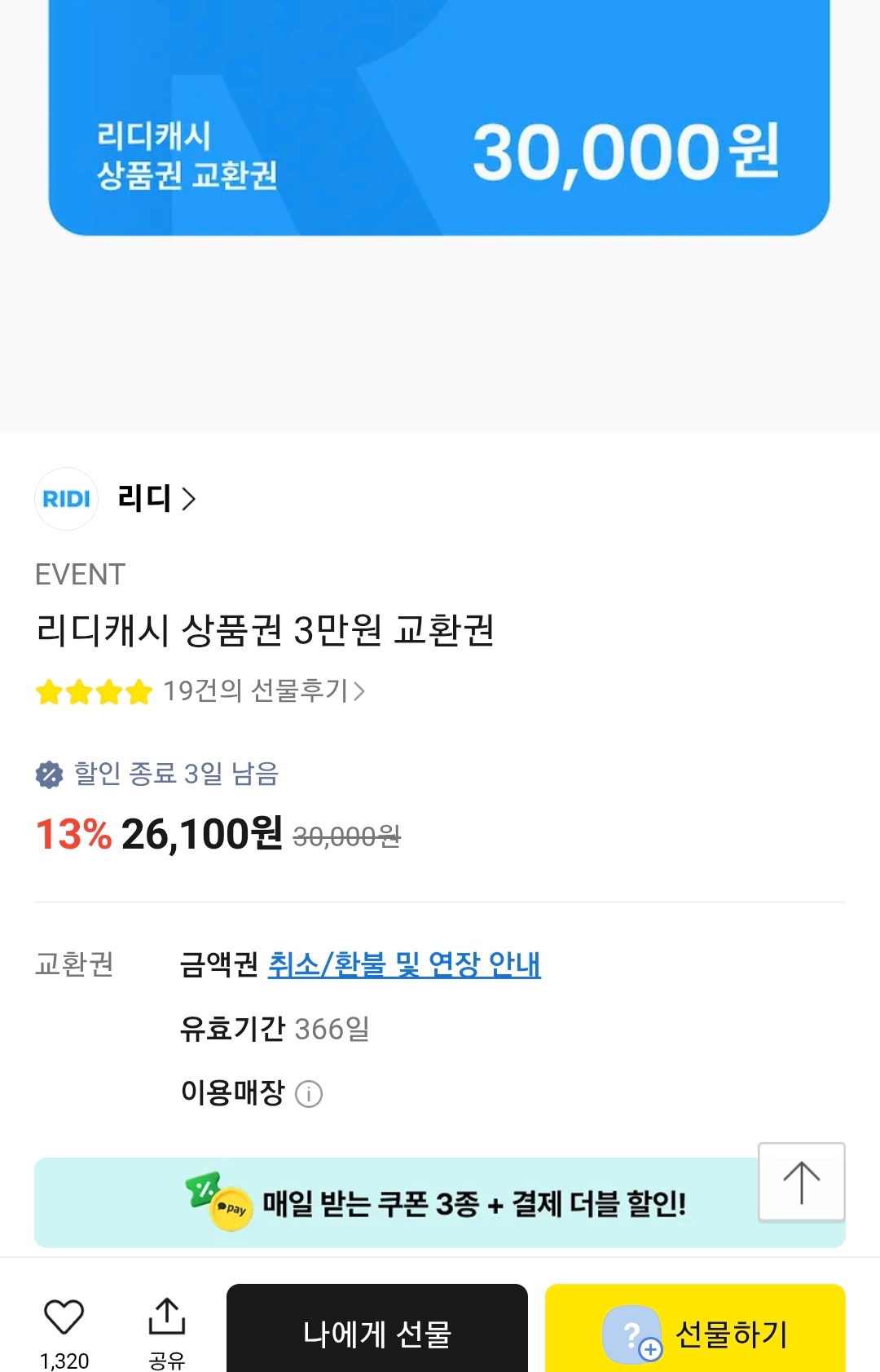Tap the 할인 종료 3일 남음 notice

[x=176, y=774]
